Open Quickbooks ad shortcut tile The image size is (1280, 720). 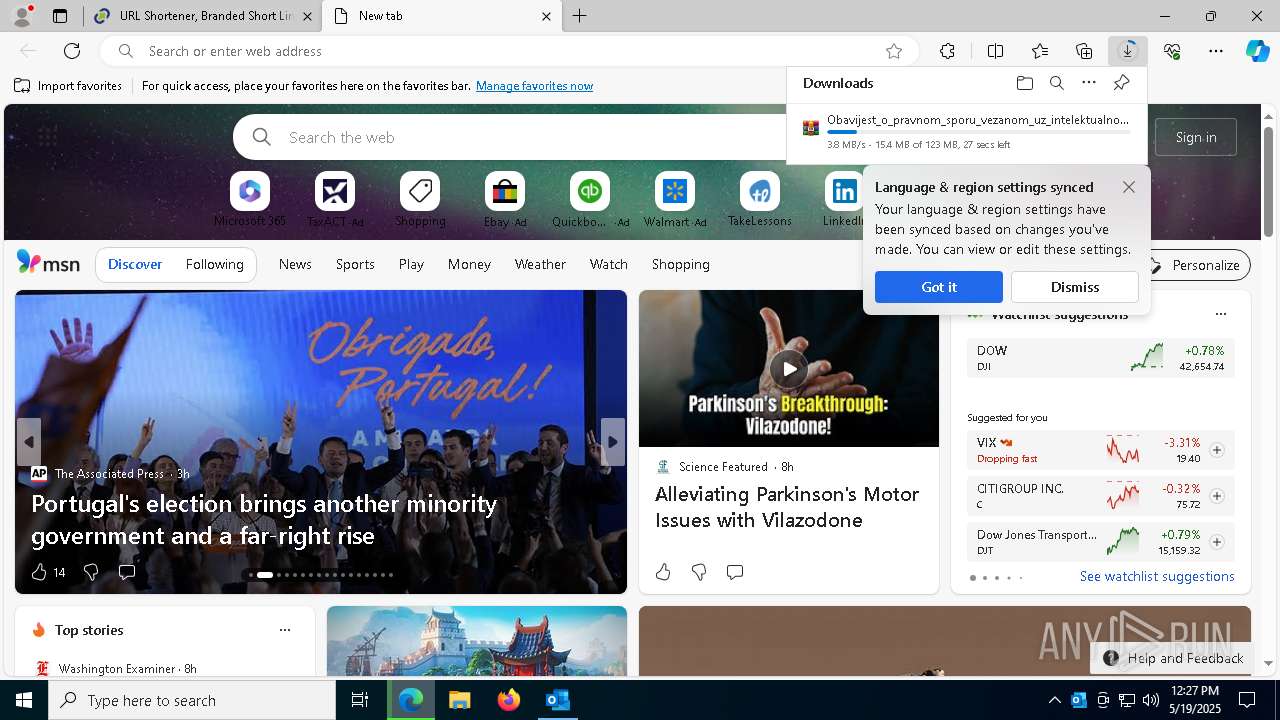pos(590,200)
